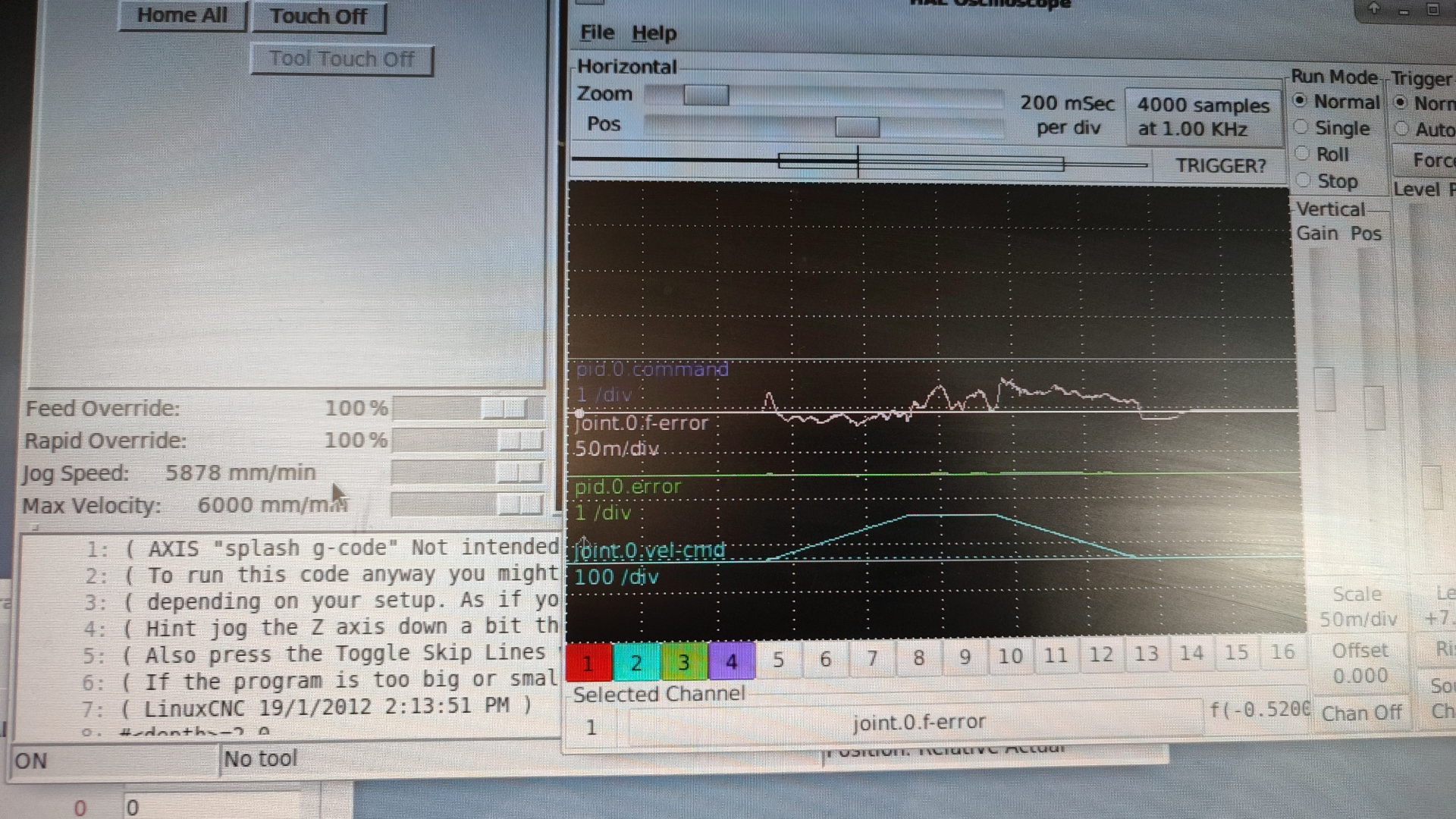Click the Touch Off button
Screen dimensions: 1456x819
318,16
